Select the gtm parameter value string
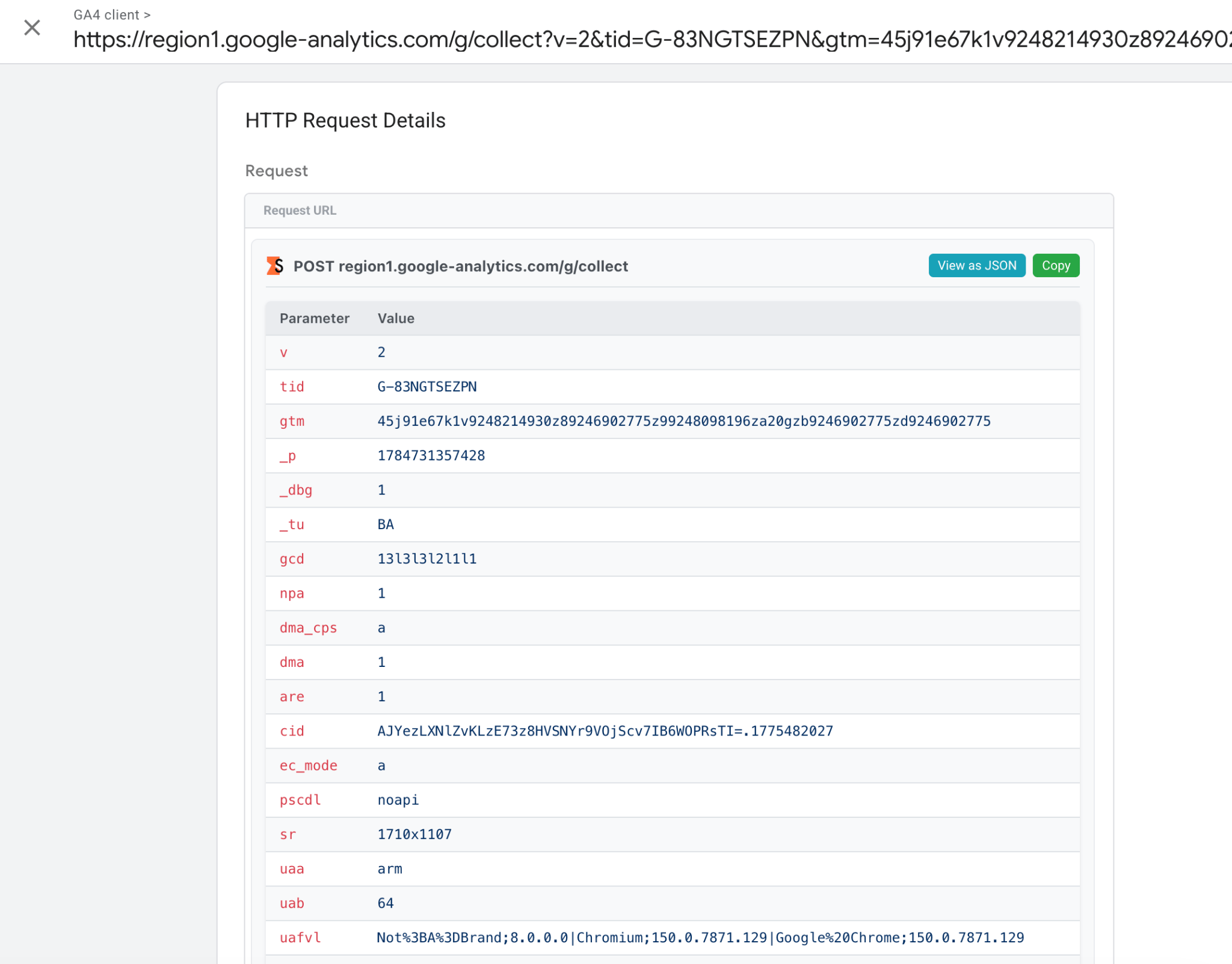 (x=683, y=421)
